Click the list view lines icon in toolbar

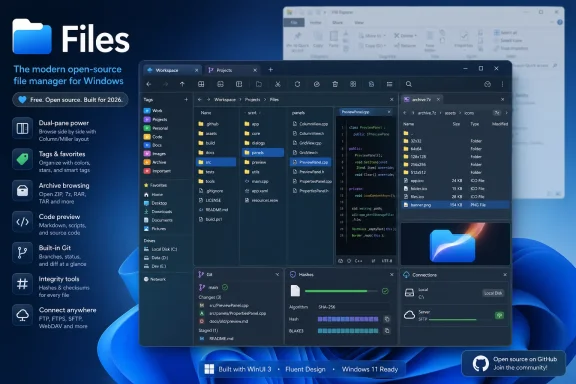389,84
